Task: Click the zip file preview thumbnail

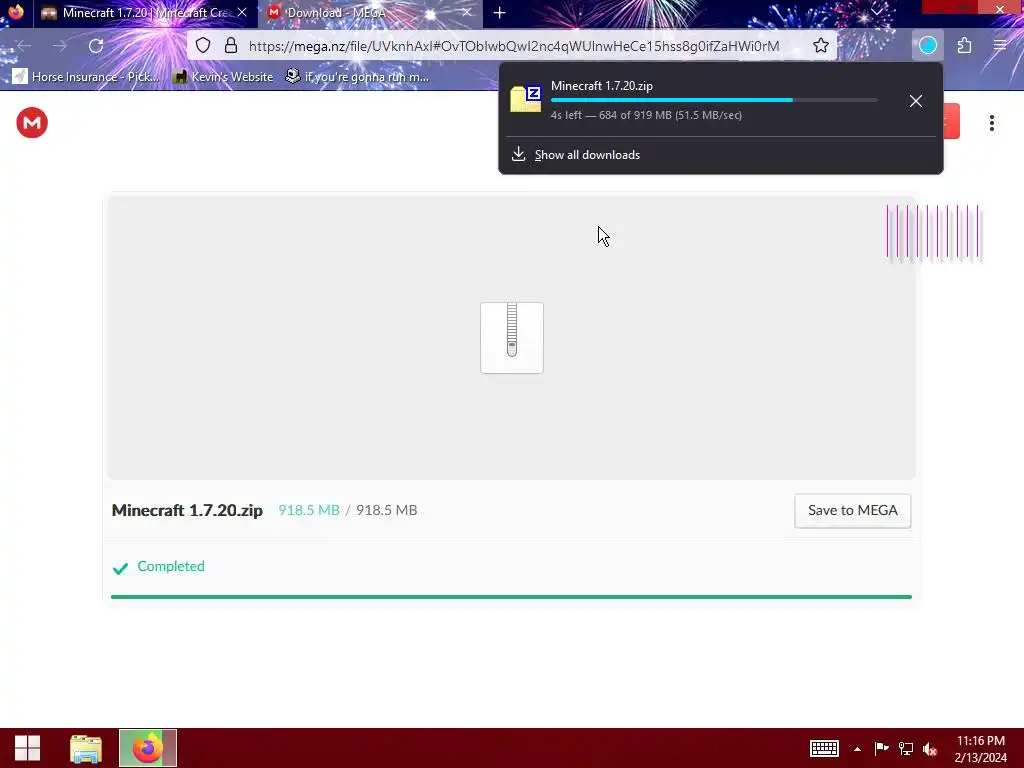Action: [x=512, y=338]
